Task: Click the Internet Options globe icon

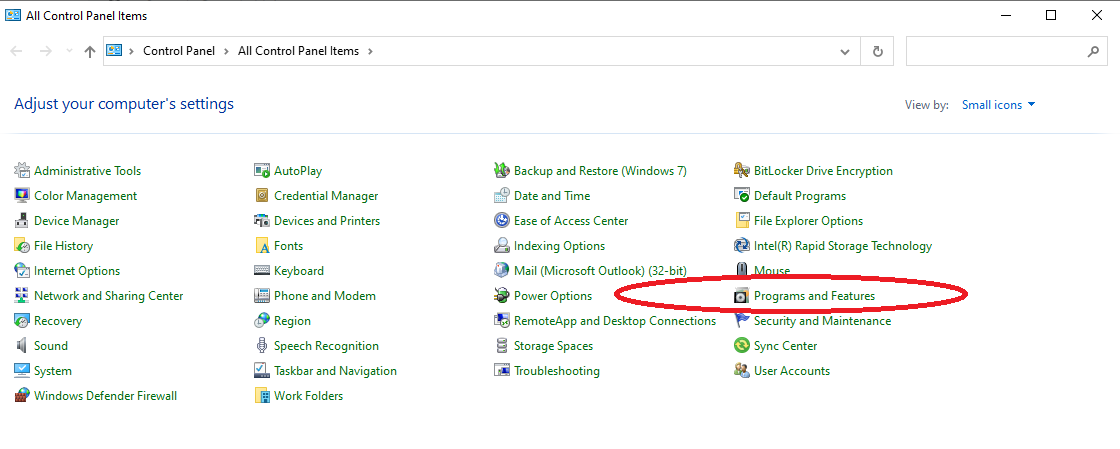Action: click(21, 271)
